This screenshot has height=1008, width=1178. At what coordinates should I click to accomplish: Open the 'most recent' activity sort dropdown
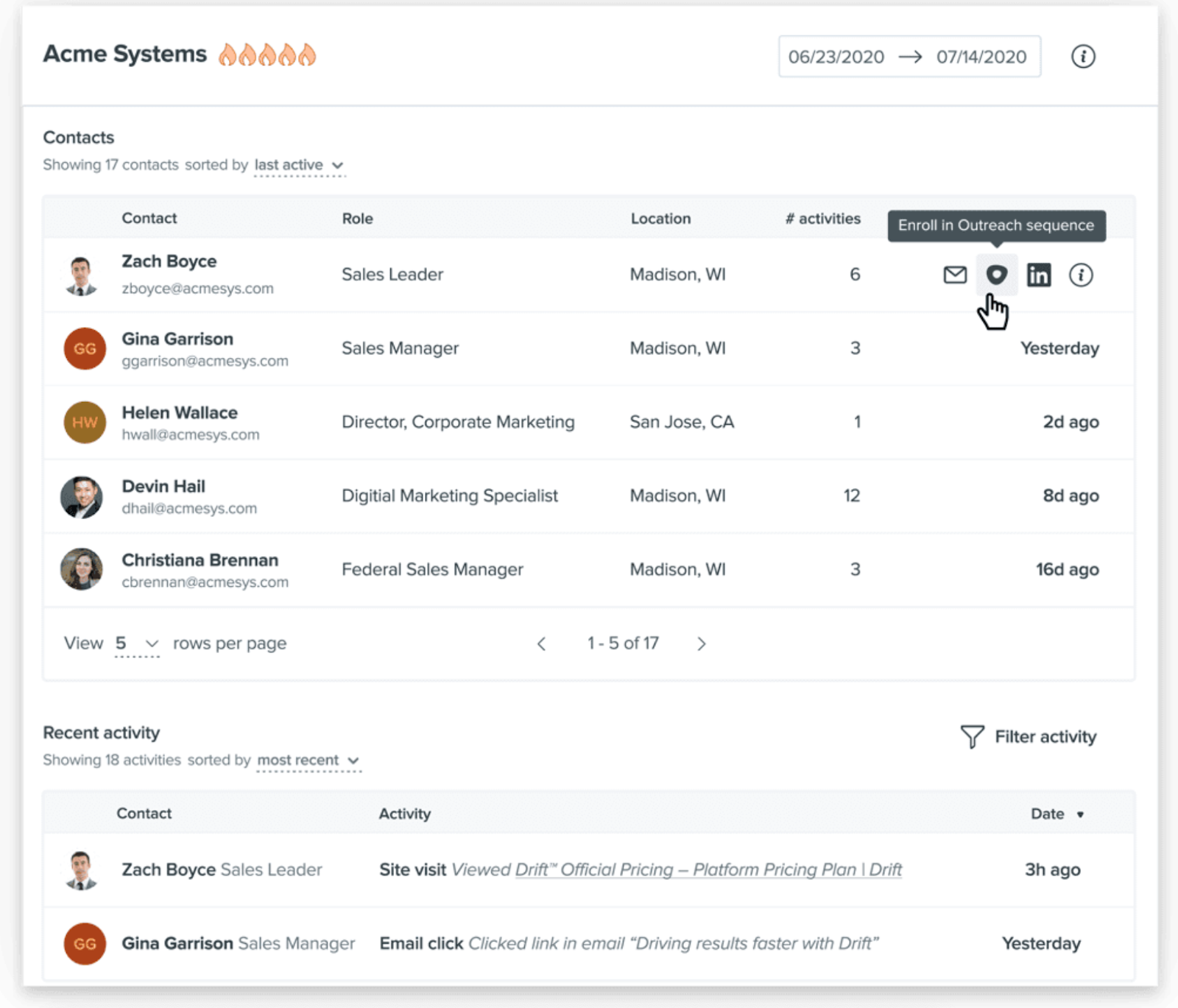(x=307, y=760)
